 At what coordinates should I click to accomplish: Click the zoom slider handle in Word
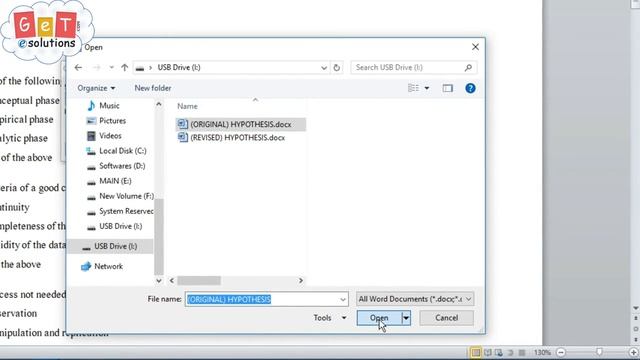[x=599, y=352]
